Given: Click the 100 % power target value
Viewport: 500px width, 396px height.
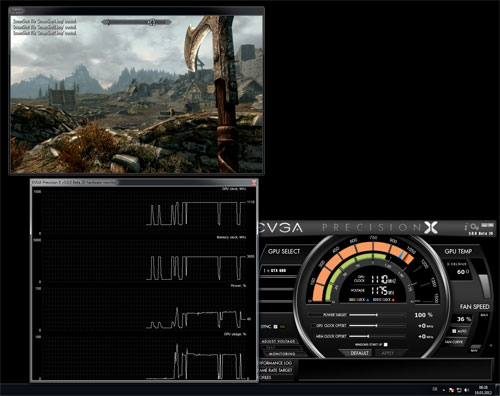Looking at the screenshot, I should [423, 315].
